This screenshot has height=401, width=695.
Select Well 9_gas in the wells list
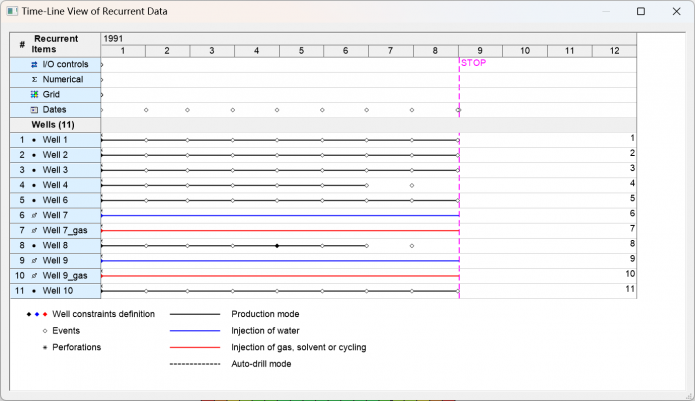tap(65, 275)
